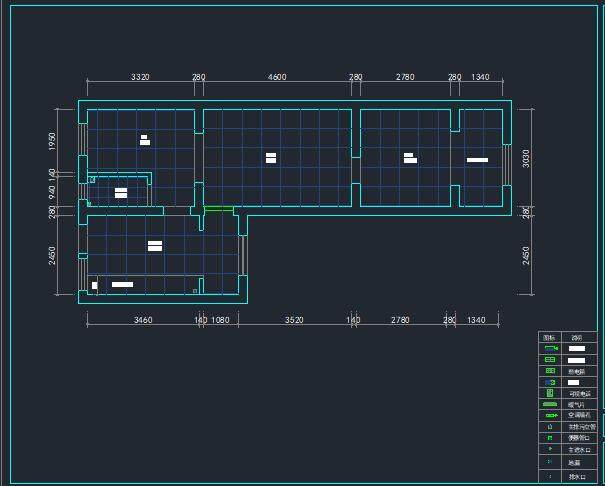Click the 说明 header cell in the legend
The image size is (605, 486).
click(576, 337)
